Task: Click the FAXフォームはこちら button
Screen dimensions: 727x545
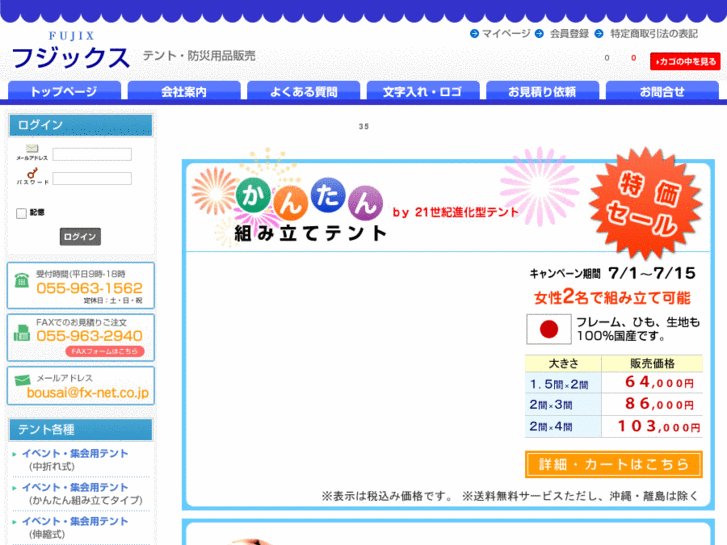Action: tap(105, 351)
